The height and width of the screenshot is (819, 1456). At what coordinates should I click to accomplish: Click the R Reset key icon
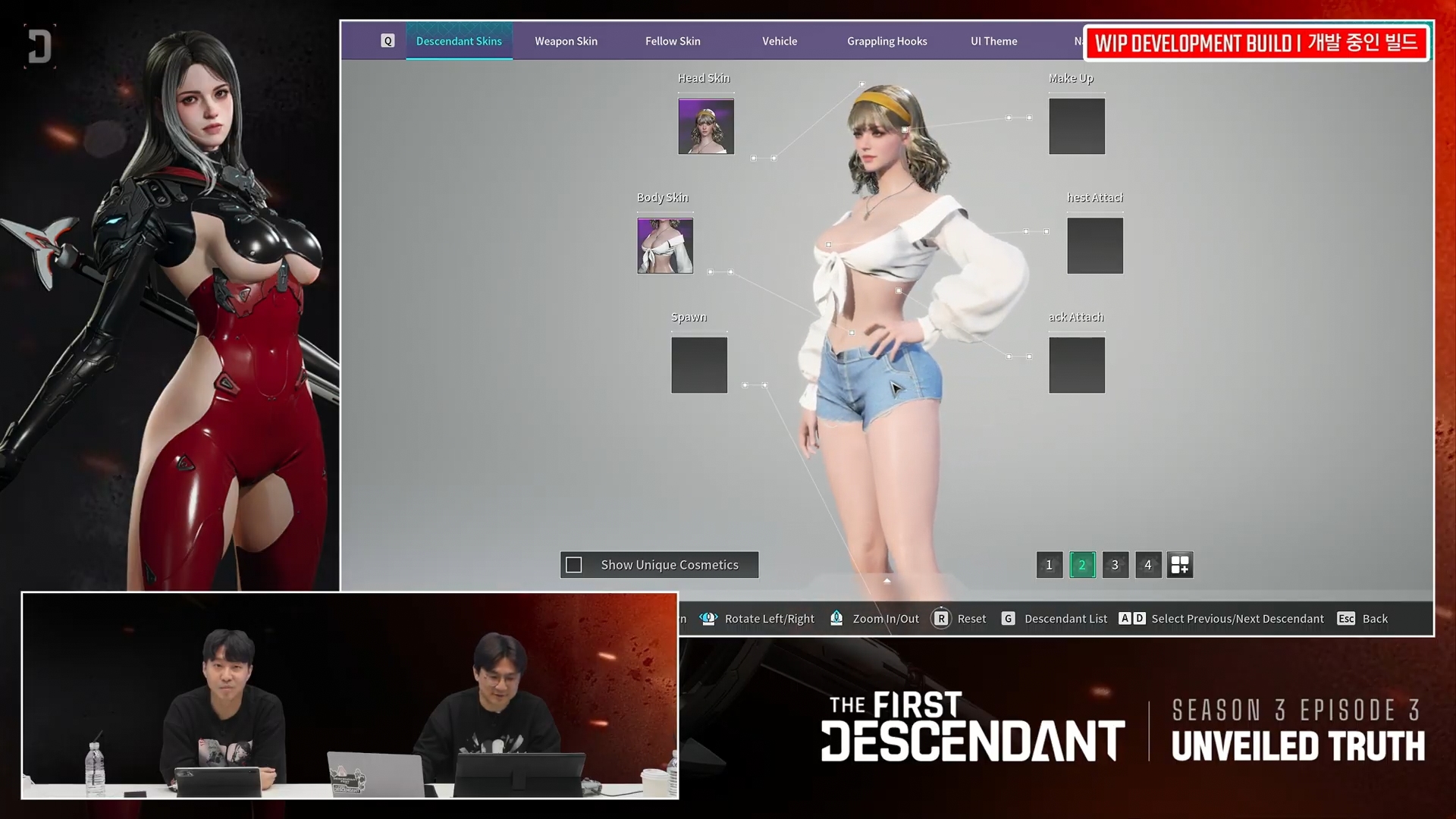tap(940, 619)
